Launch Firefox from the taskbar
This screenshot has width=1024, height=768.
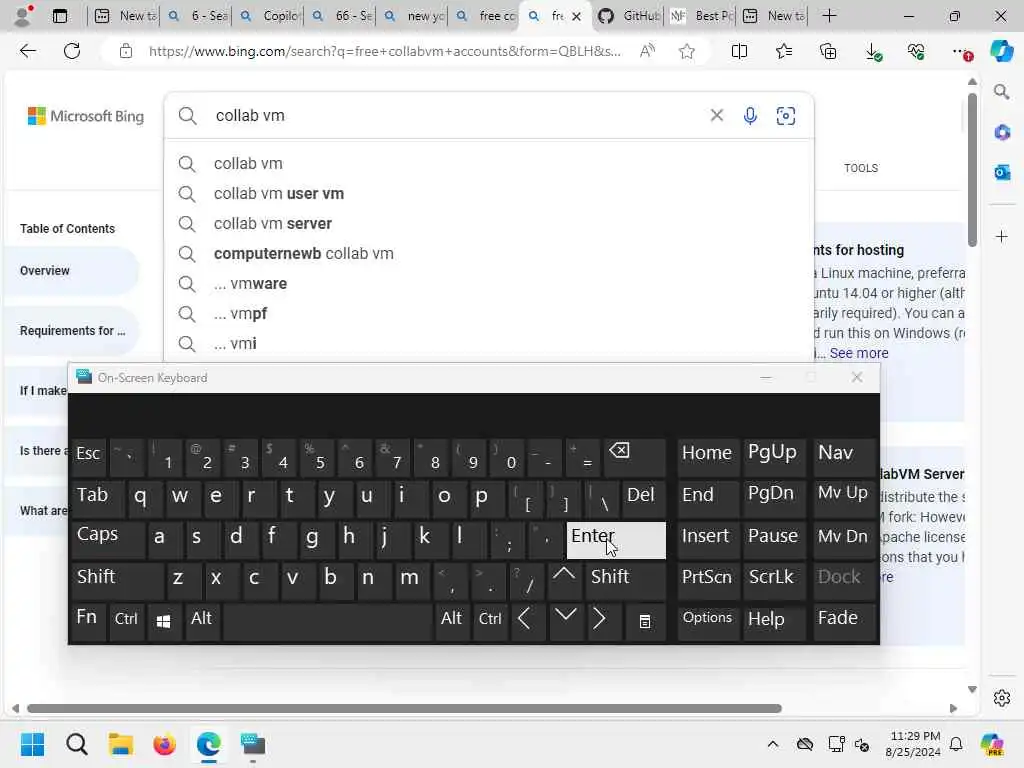coord(165,744)
